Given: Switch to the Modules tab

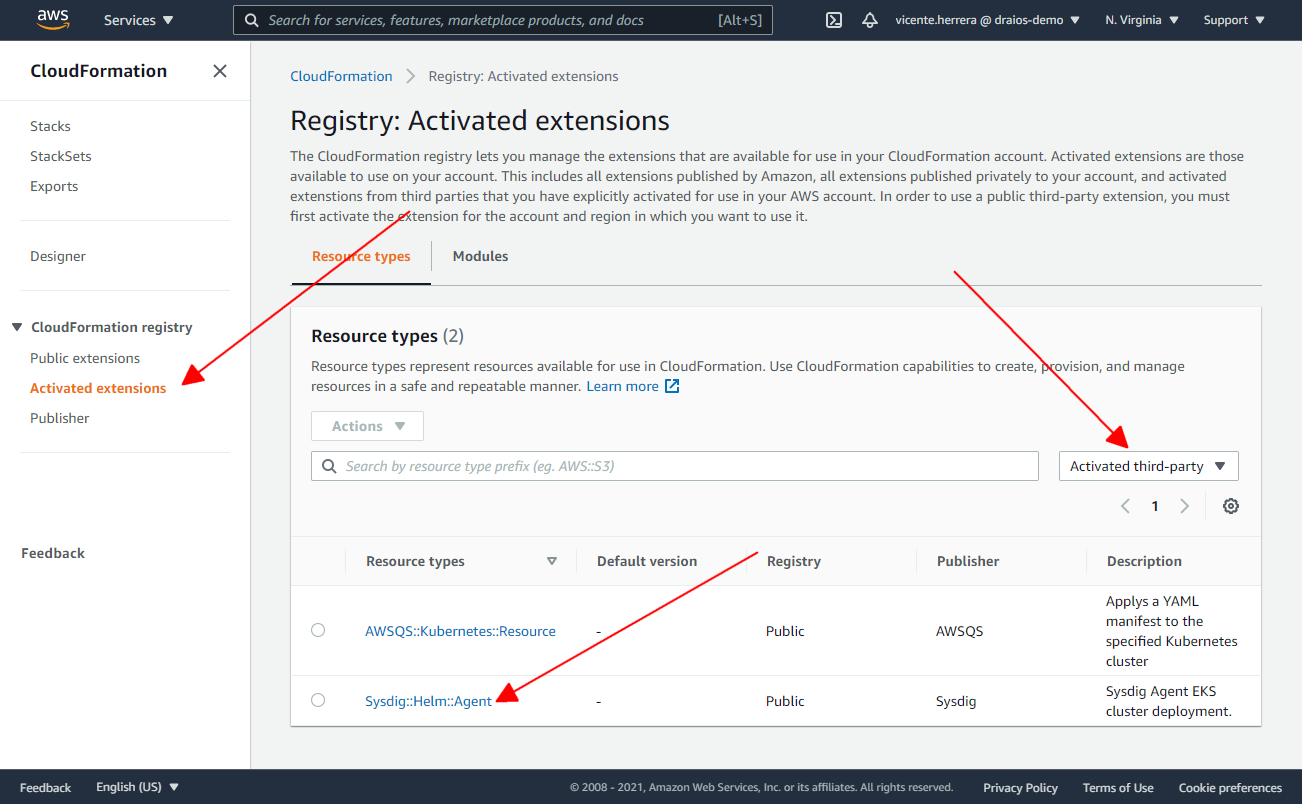Looking at the screenshot, I should pos(480,256).
